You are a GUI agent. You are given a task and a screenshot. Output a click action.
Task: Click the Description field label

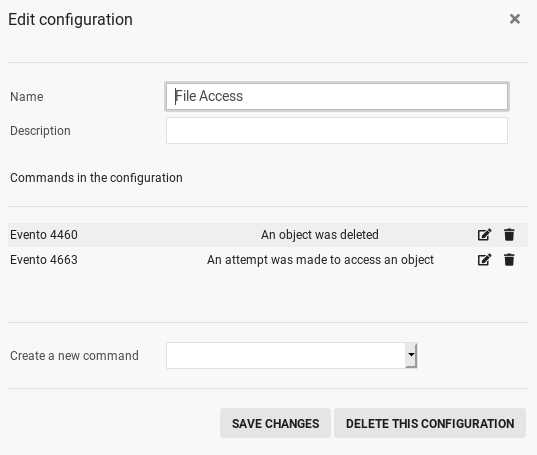pyautogui.click(x=40, y=131)
